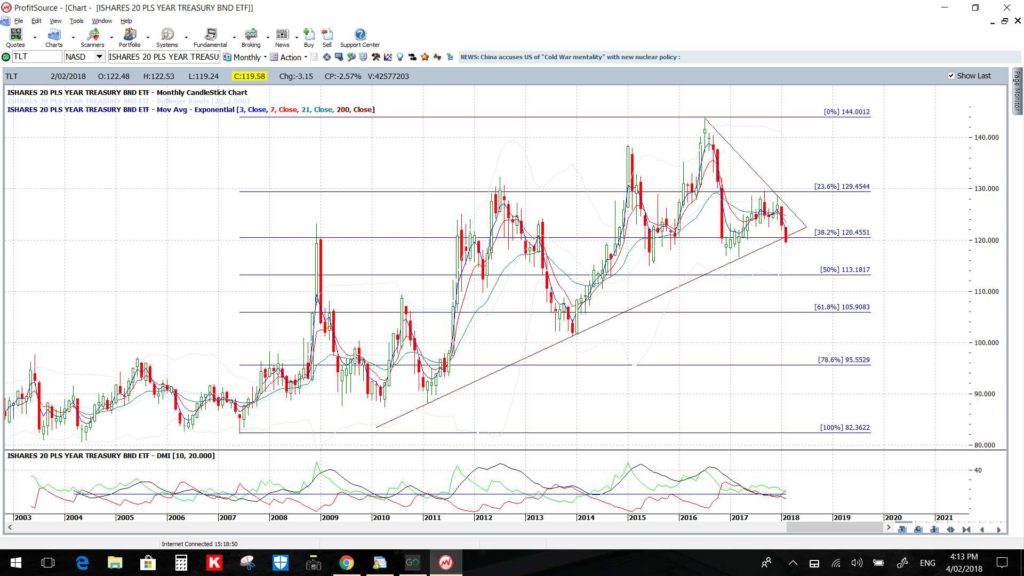The image size is (1024, 576).
Task: Click the [61.8%] 105.9083 Fibonacci label
Action: click(842, 307)
